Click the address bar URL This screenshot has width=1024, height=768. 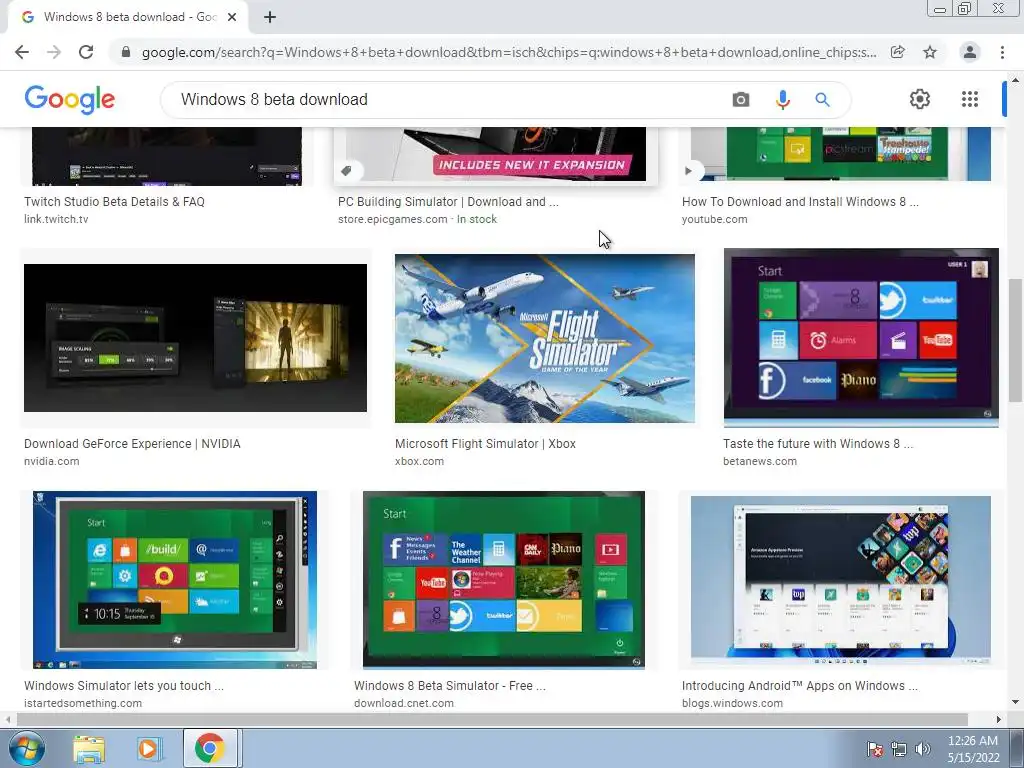tap(509, 52)
